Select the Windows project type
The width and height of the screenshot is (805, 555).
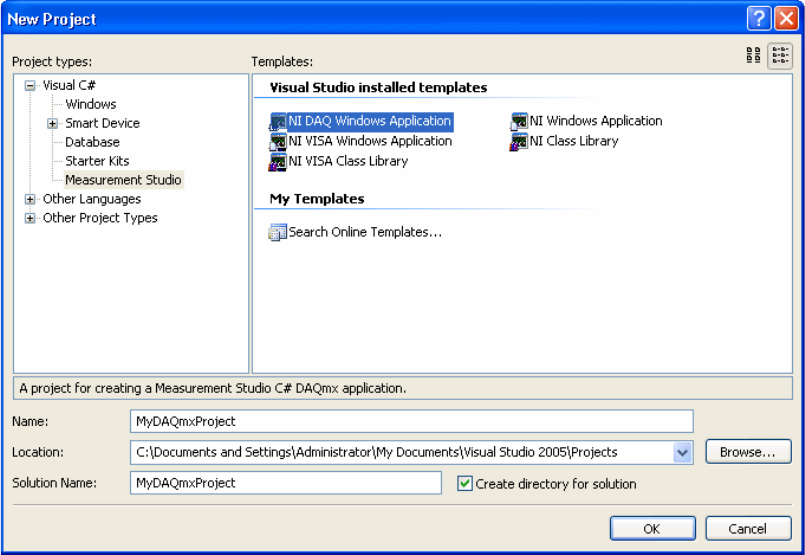click(91, 104)
